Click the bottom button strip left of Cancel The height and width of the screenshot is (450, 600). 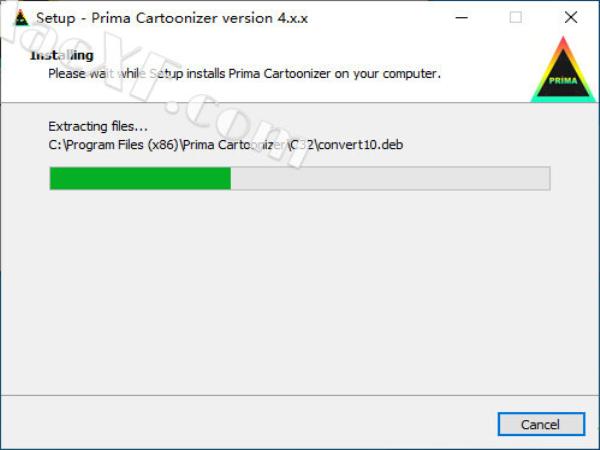point(249,423)
